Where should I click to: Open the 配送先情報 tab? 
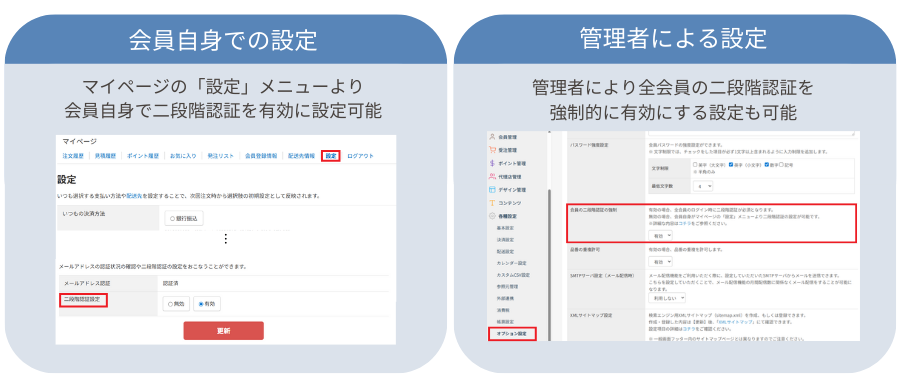(x=301, y=156)
